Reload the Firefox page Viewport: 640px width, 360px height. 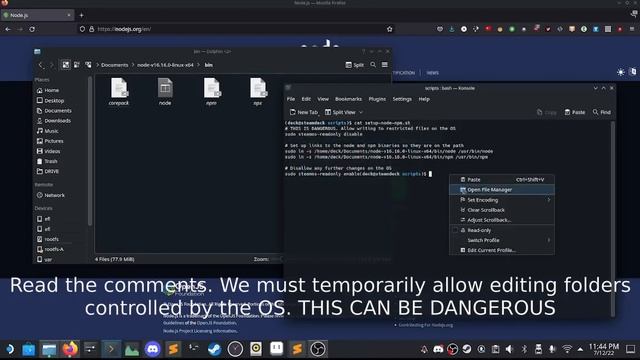coord(32,29)
